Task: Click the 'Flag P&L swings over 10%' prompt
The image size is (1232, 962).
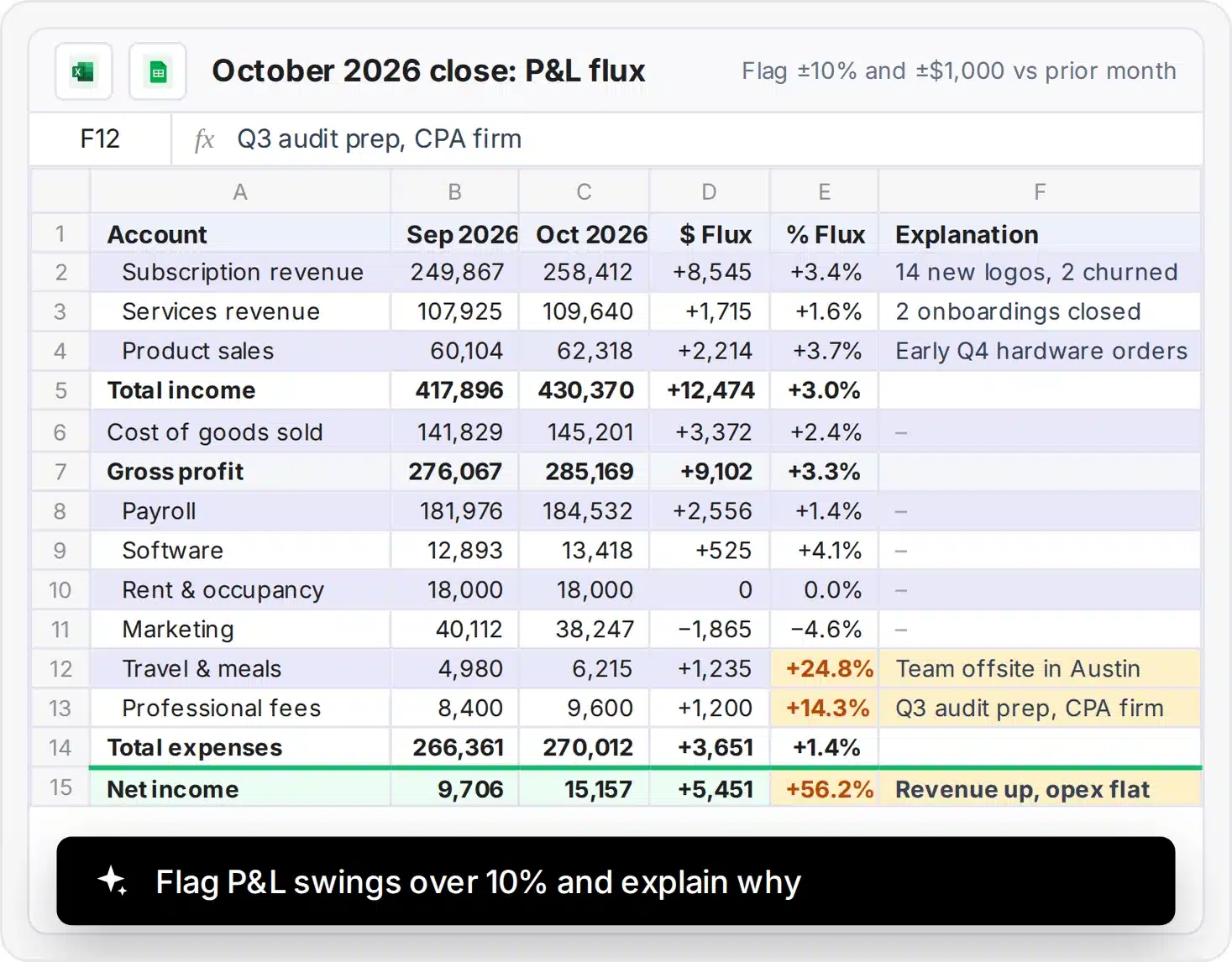Action: (616, 881)
